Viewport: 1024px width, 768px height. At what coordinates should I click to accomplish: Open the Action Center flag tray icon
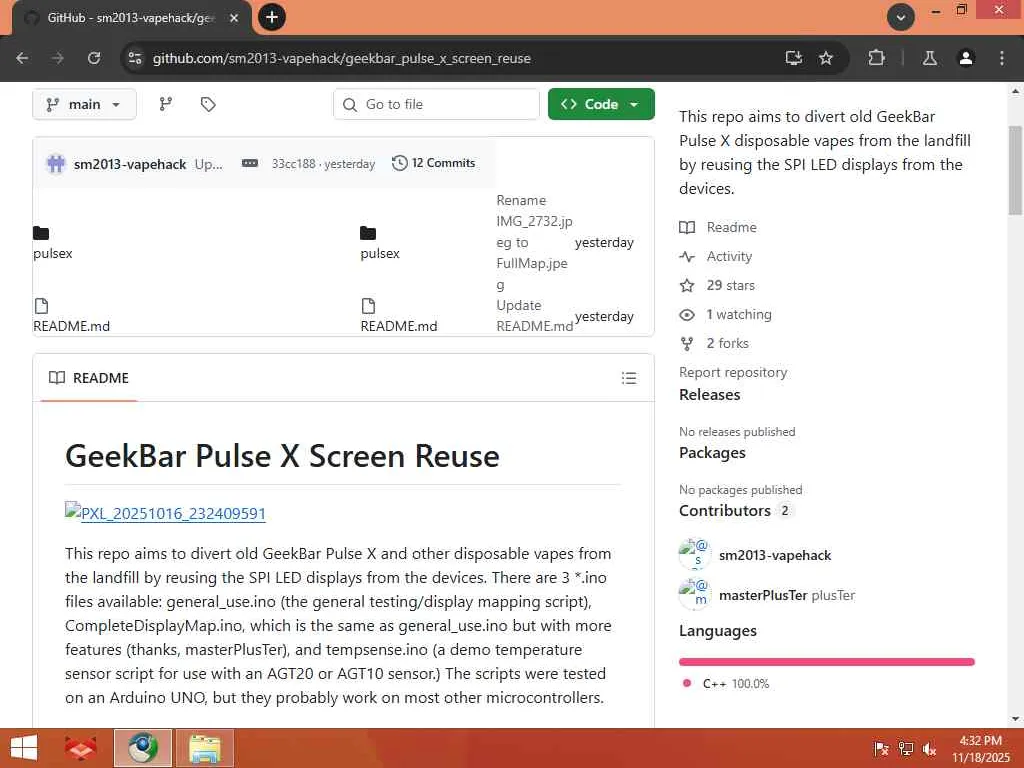pyautogui.click(x=881, y=749)
